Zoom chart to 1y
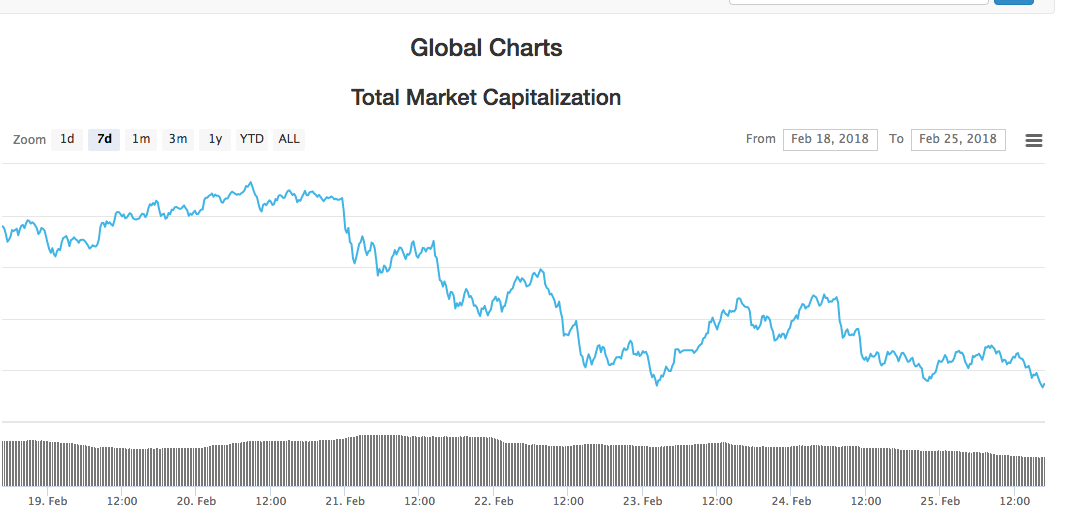Screen dimensions: 1071x531 (215, 139)
